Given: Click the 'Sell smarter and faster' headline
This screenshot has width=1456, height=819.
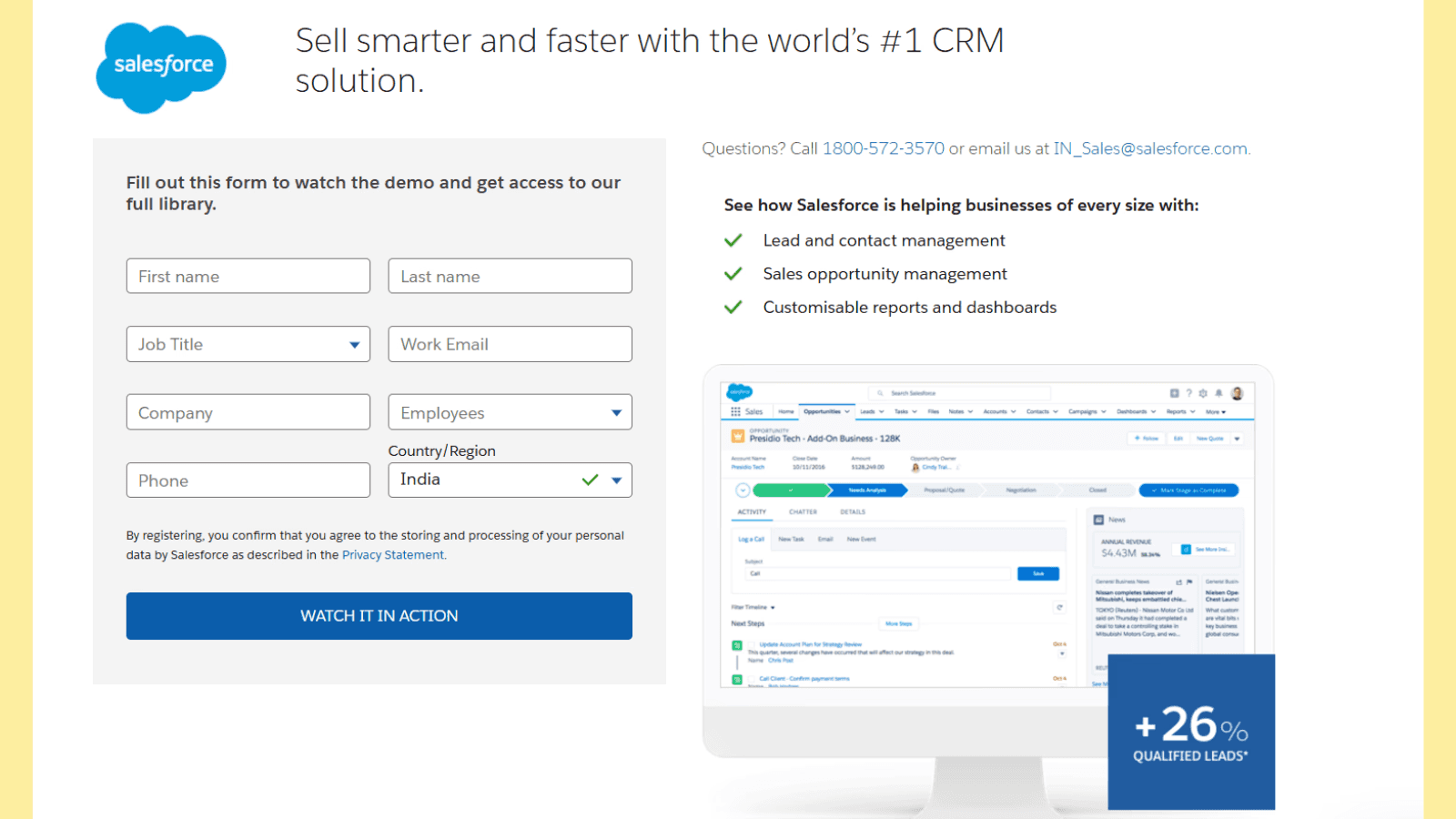Looking at the screenshot, I should pos(650,60).
